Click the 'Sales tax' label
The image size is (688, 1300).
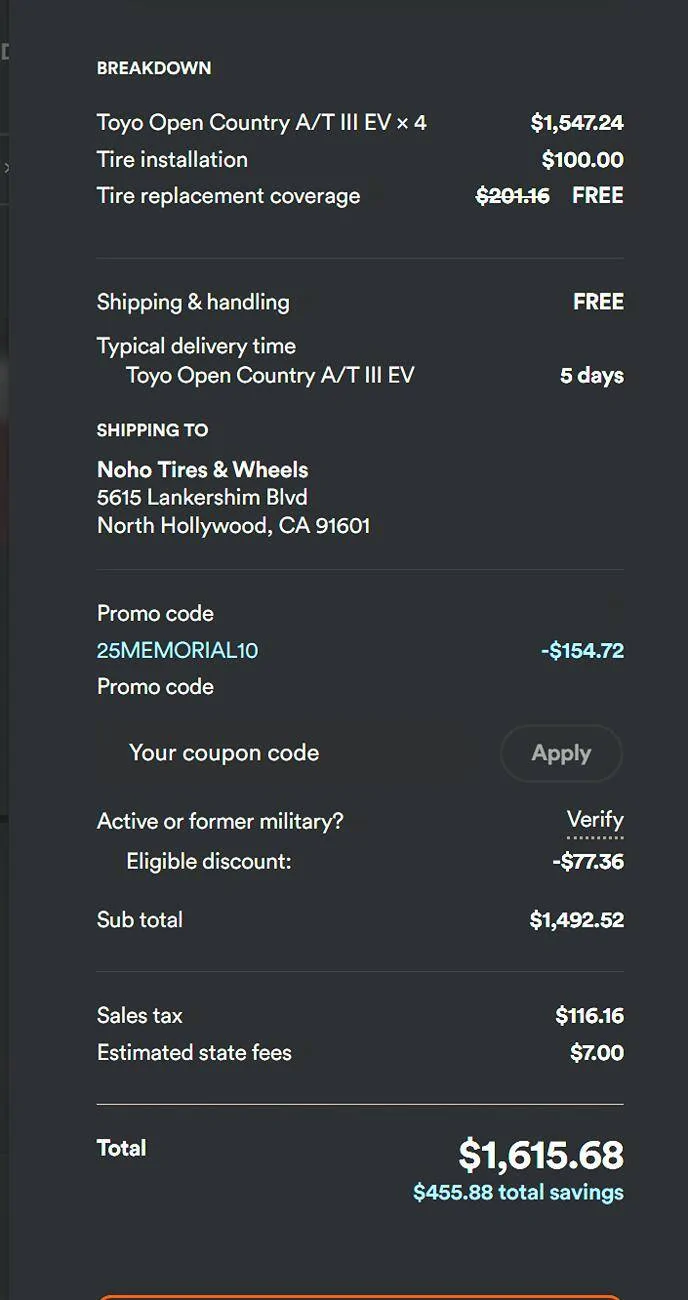140,1016
